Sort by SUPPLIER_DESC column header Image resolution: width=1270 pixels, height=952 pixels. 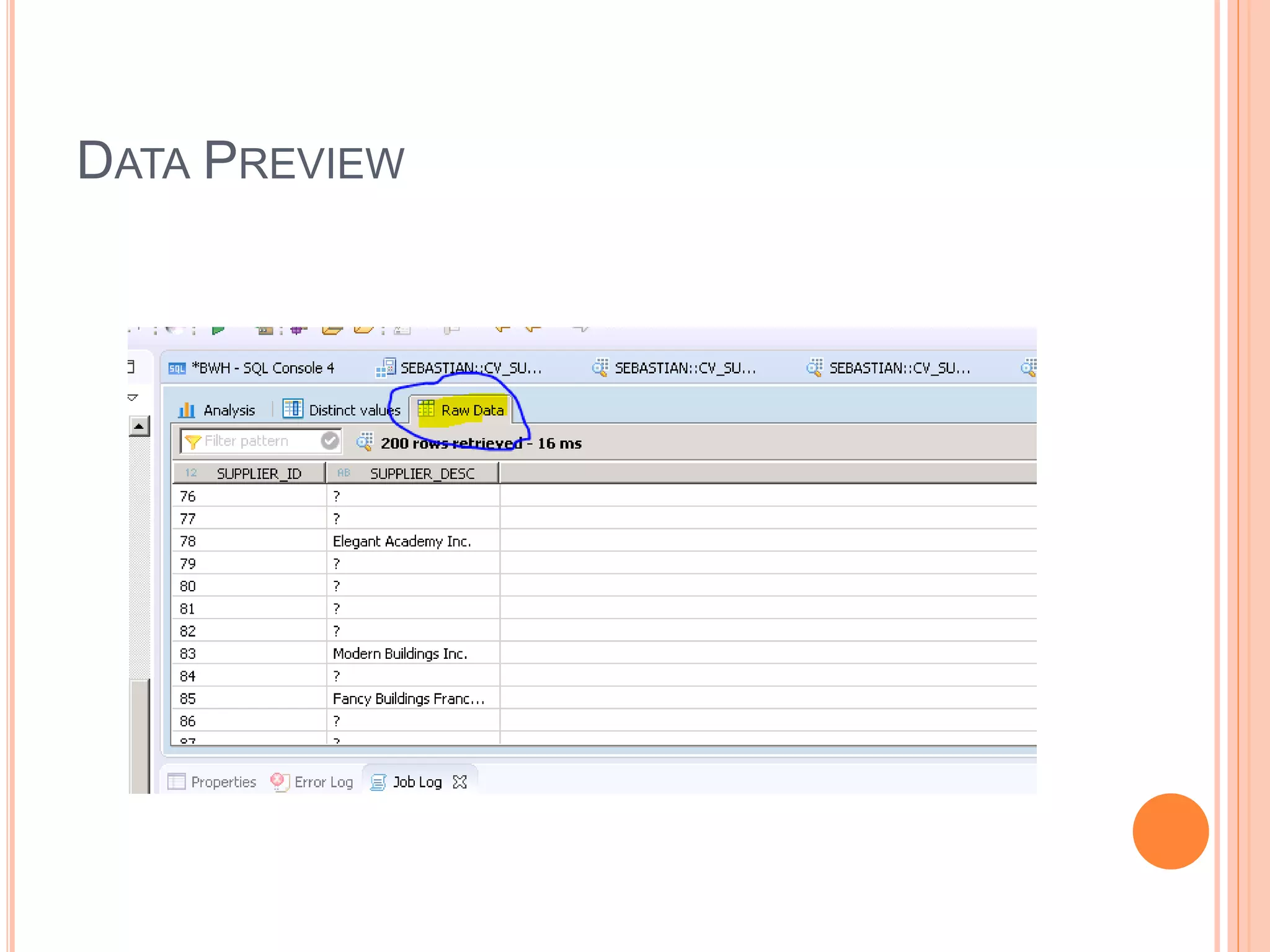click(413, 474)
